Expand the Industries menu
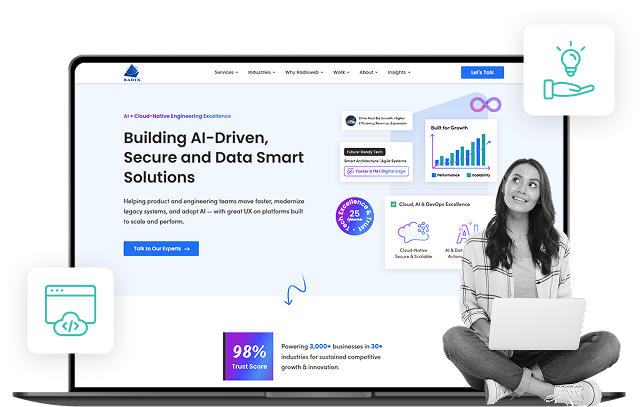The image size is (644, 407). tap(262, 72)
